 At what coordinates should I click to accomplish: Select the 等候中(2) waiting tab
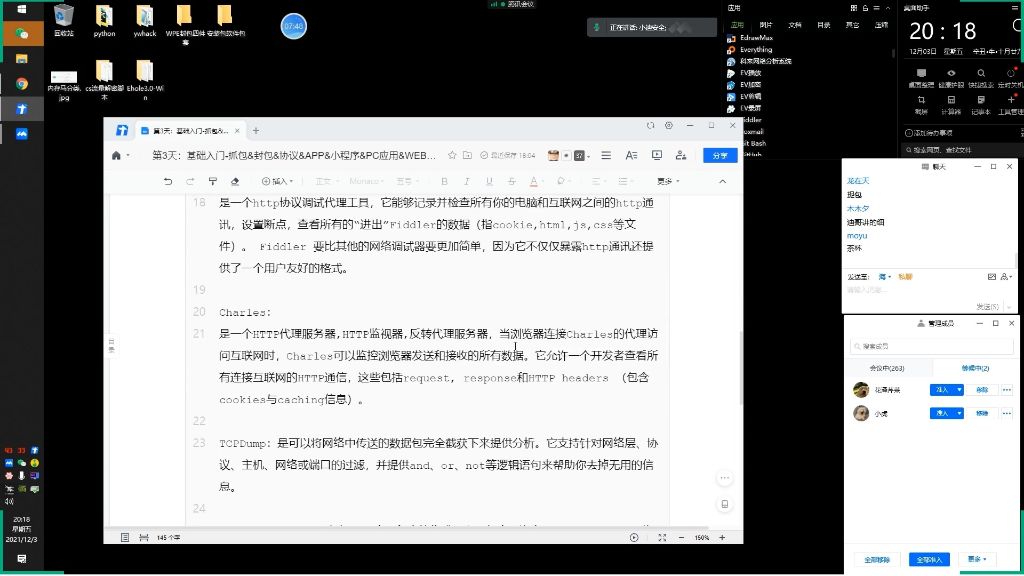click(975, 368)
